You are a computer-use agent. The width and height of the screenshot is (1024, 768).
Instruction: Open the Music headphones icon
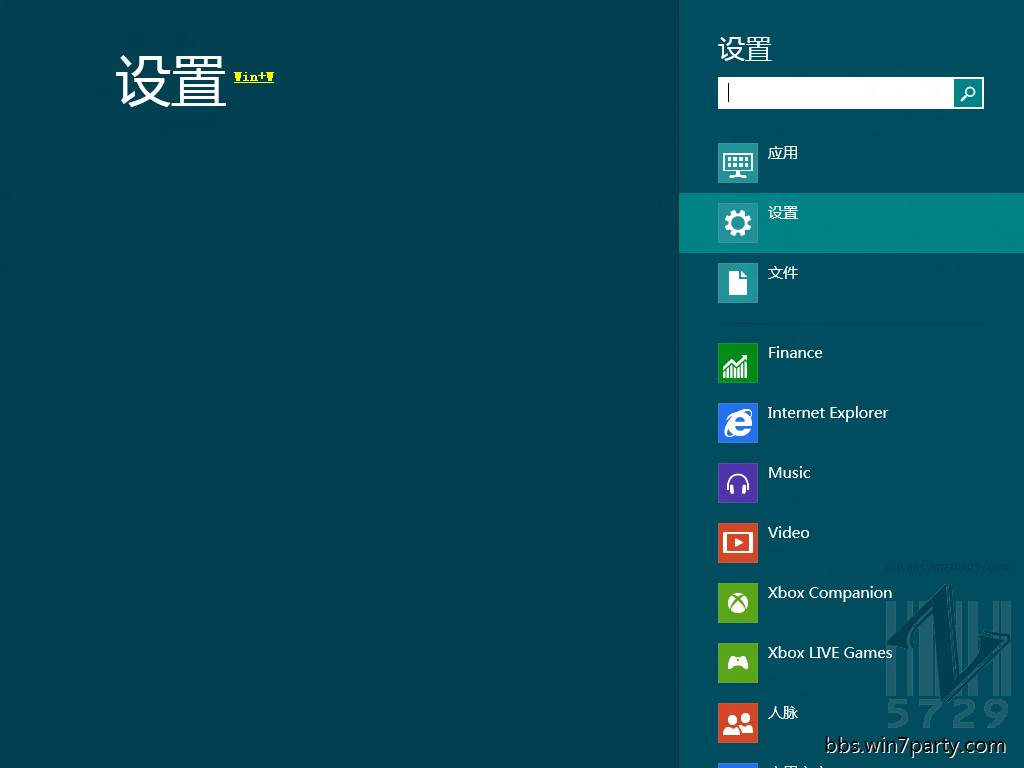738,483
